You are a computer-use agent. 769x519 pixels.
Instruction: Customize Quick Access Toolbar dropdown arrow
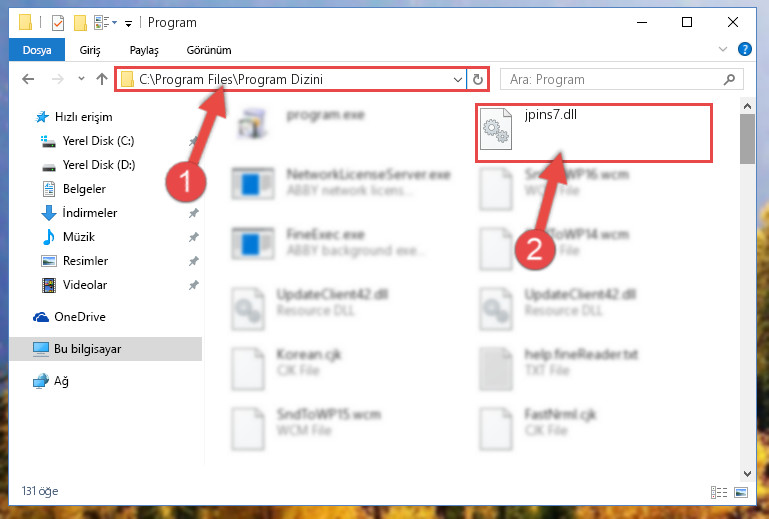coord(128,23)
